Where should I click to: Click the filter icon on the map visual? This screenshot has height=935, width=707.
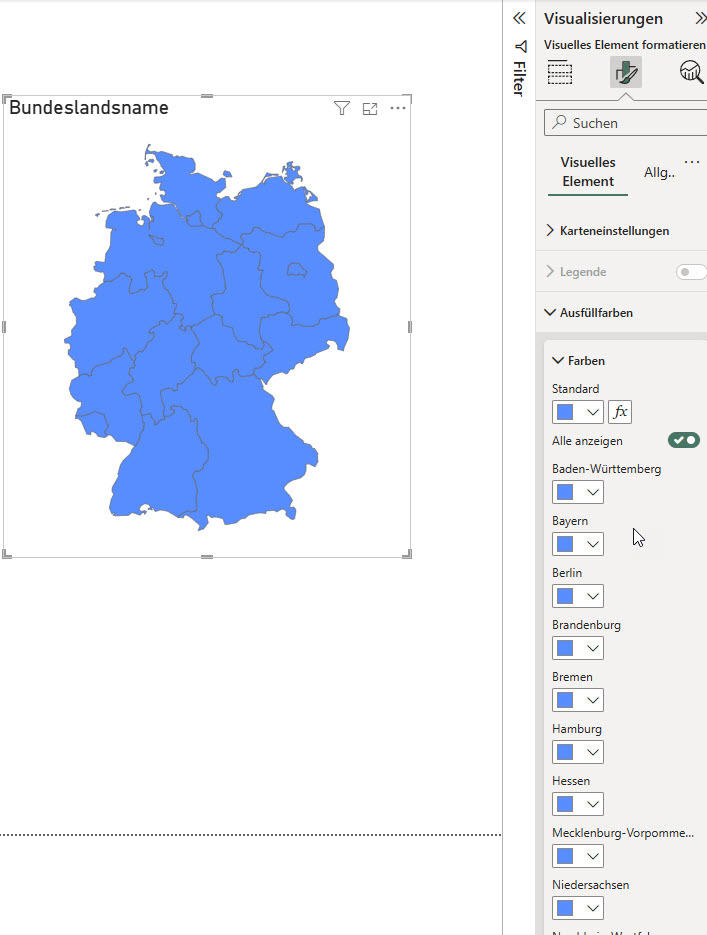[x=342, y=108]
